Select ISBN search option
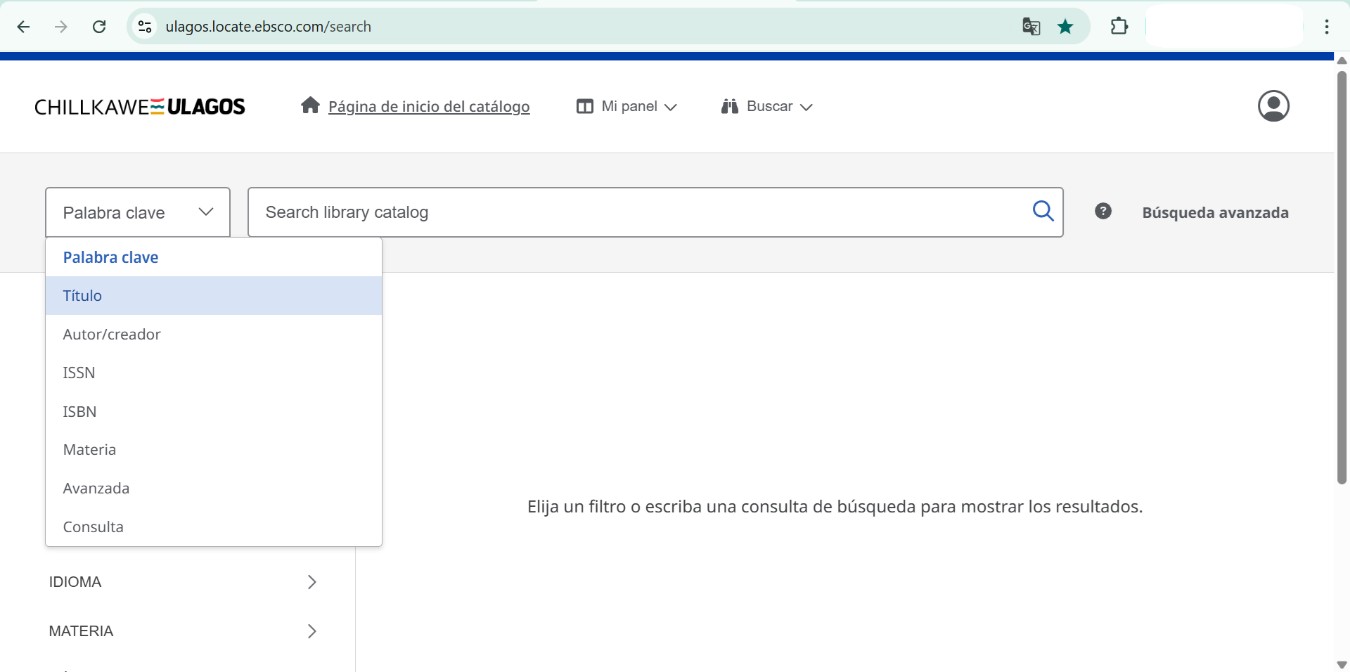 coord(80,411)
